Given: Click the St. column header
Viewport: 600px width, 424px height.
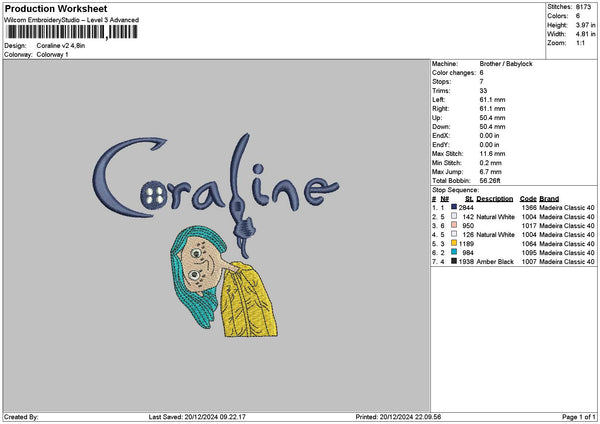Looking at the screenshot, I should [469, 199].
